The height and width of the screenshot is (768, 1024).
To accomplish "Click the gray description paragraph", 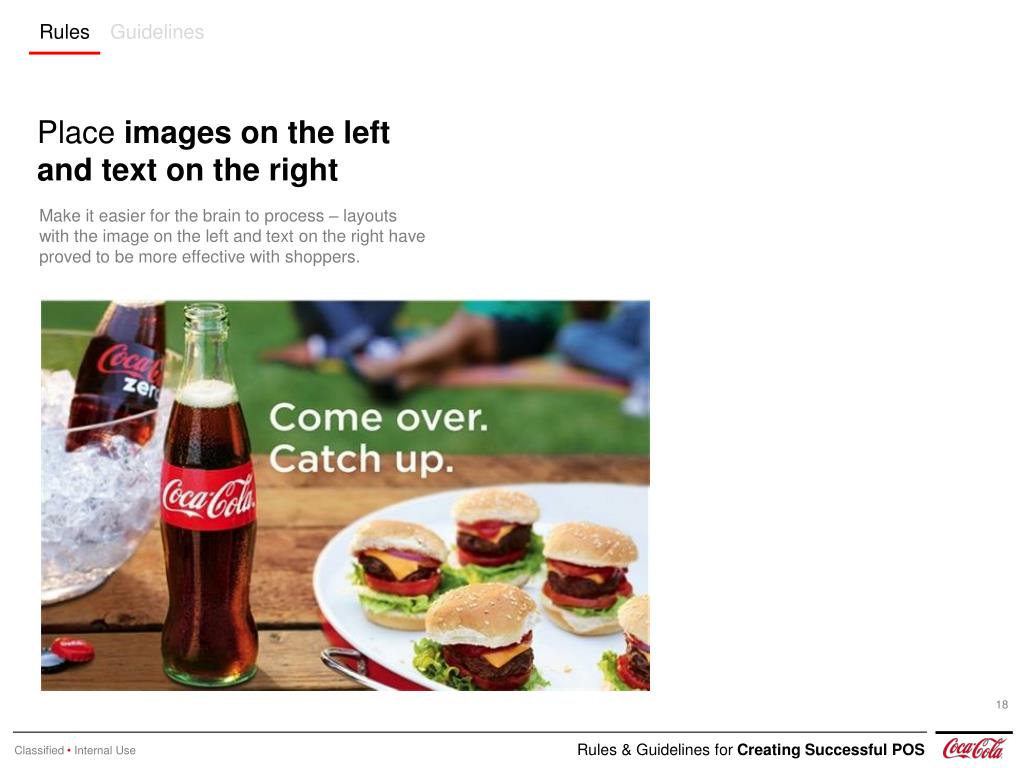I will (x=232, y=236).
